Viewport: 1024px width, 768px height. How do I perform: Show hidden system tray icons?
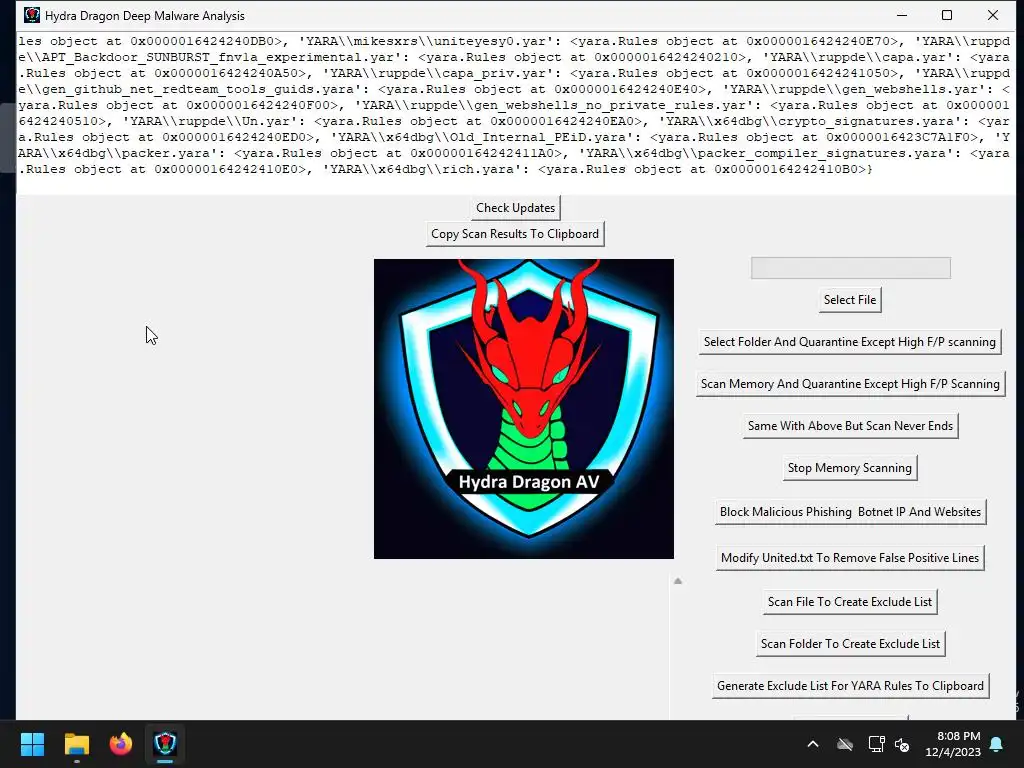coord(813,744)
